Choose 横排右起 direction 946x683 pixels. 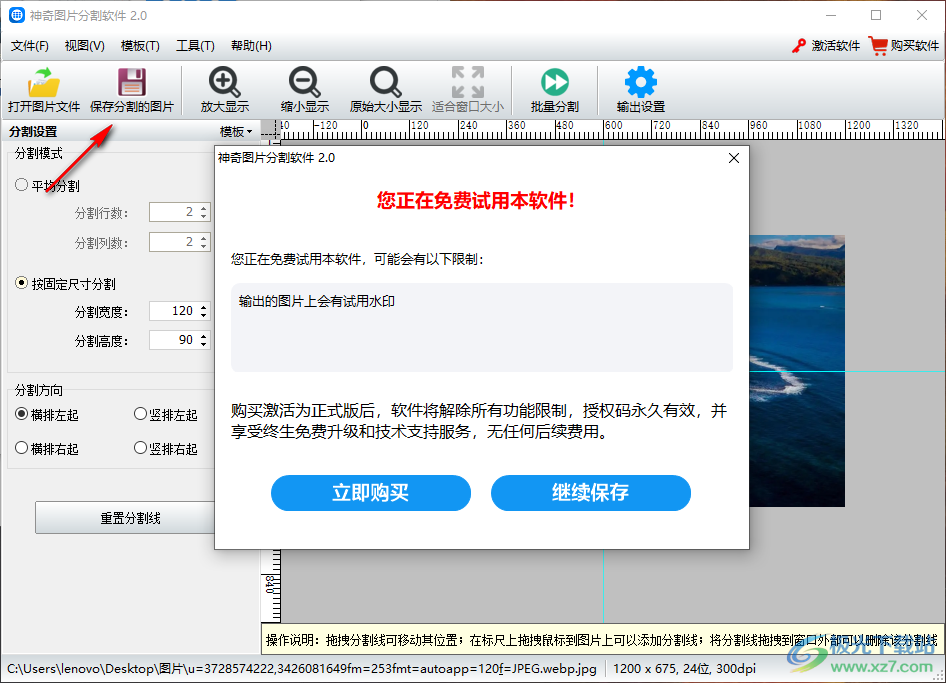pos(22,448)
